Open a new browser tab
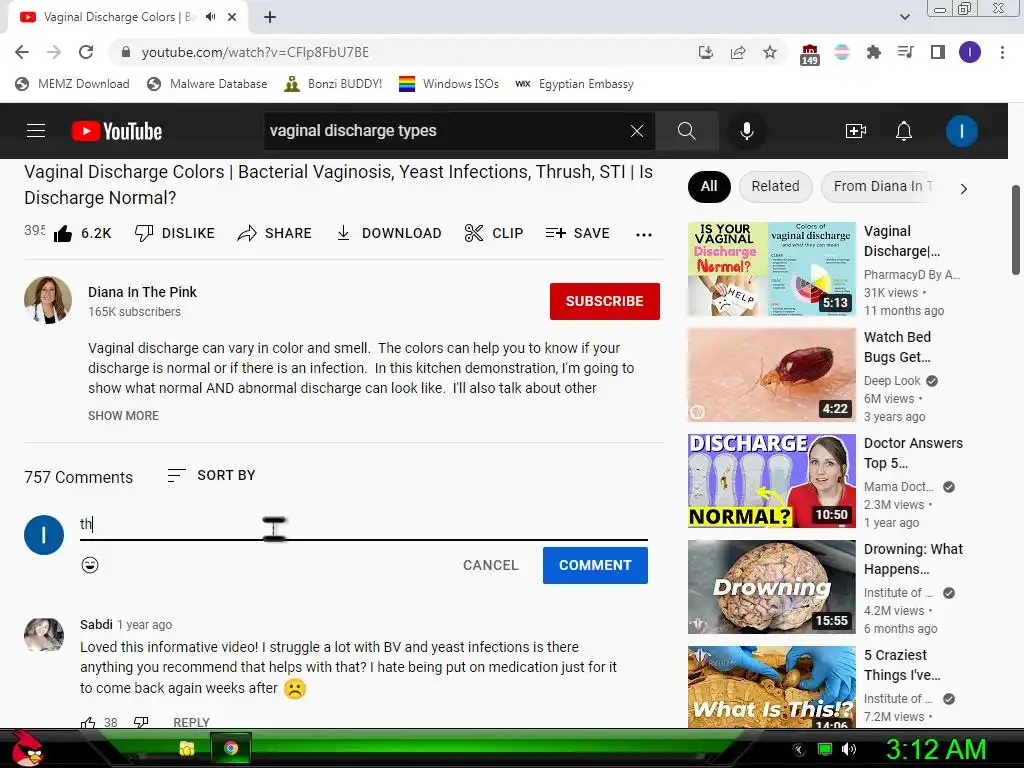The width and height of the screenshot is (1024, 768). (270, 17)
